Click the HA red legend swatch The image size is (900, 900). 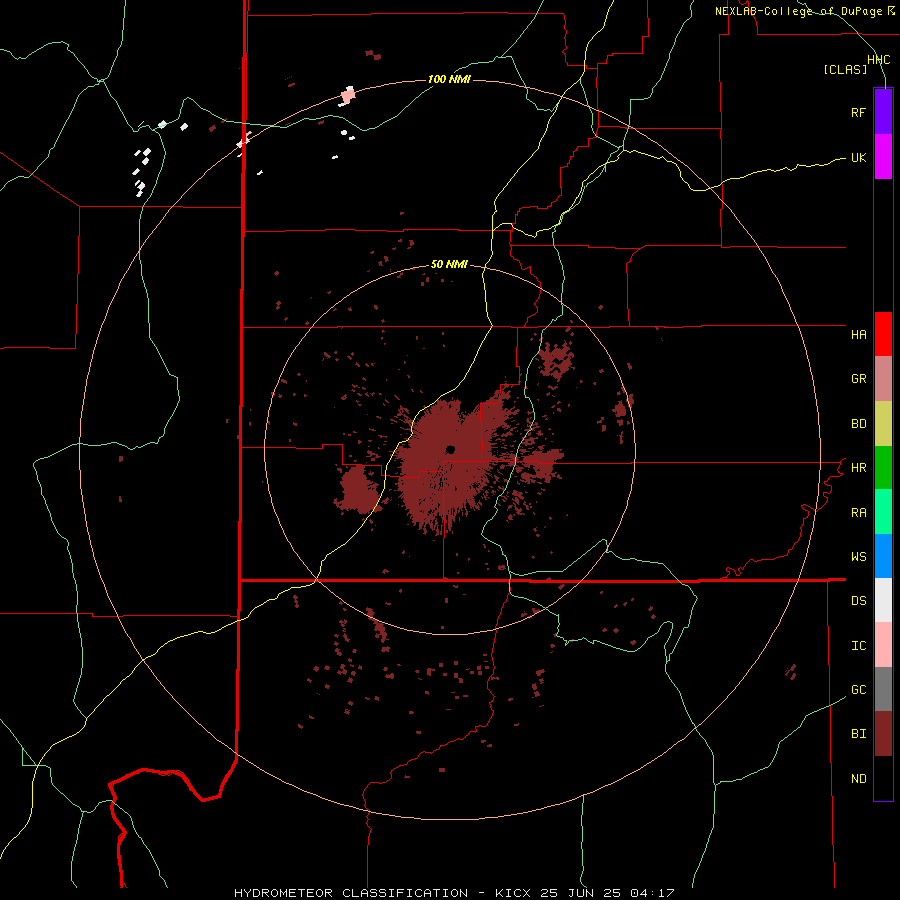pos(883,334)
